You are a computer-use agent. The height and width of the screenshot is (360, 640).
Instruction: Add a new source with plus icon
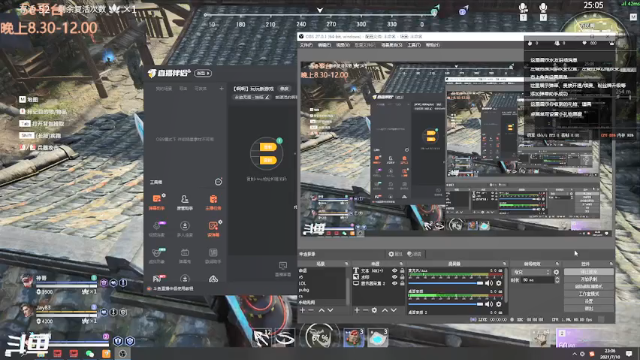coord(357,310)
